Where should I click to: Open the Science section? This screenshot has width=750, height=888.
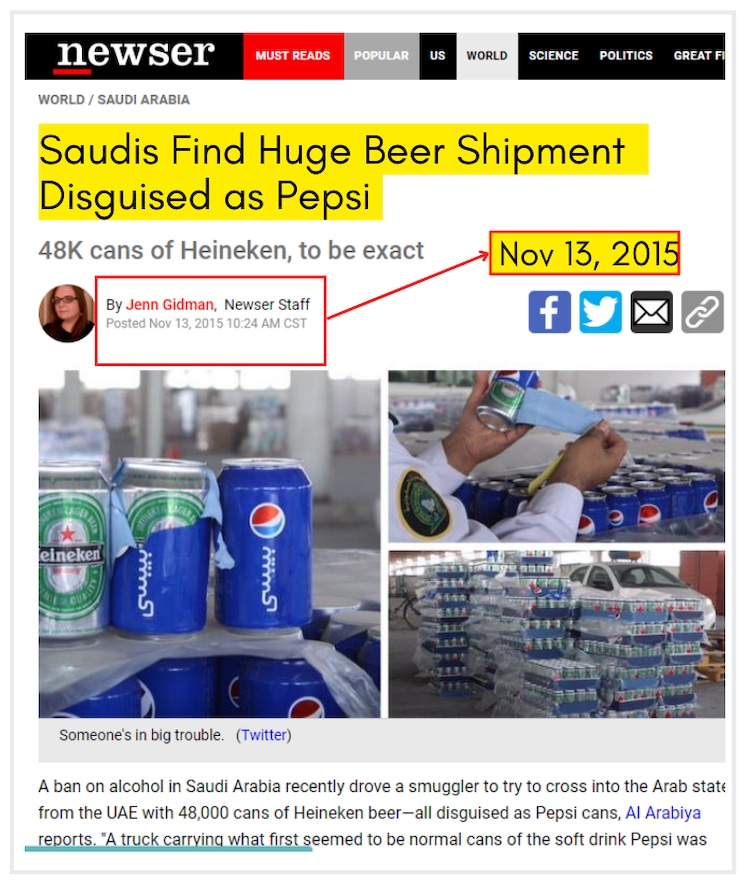tap(553, 56)
